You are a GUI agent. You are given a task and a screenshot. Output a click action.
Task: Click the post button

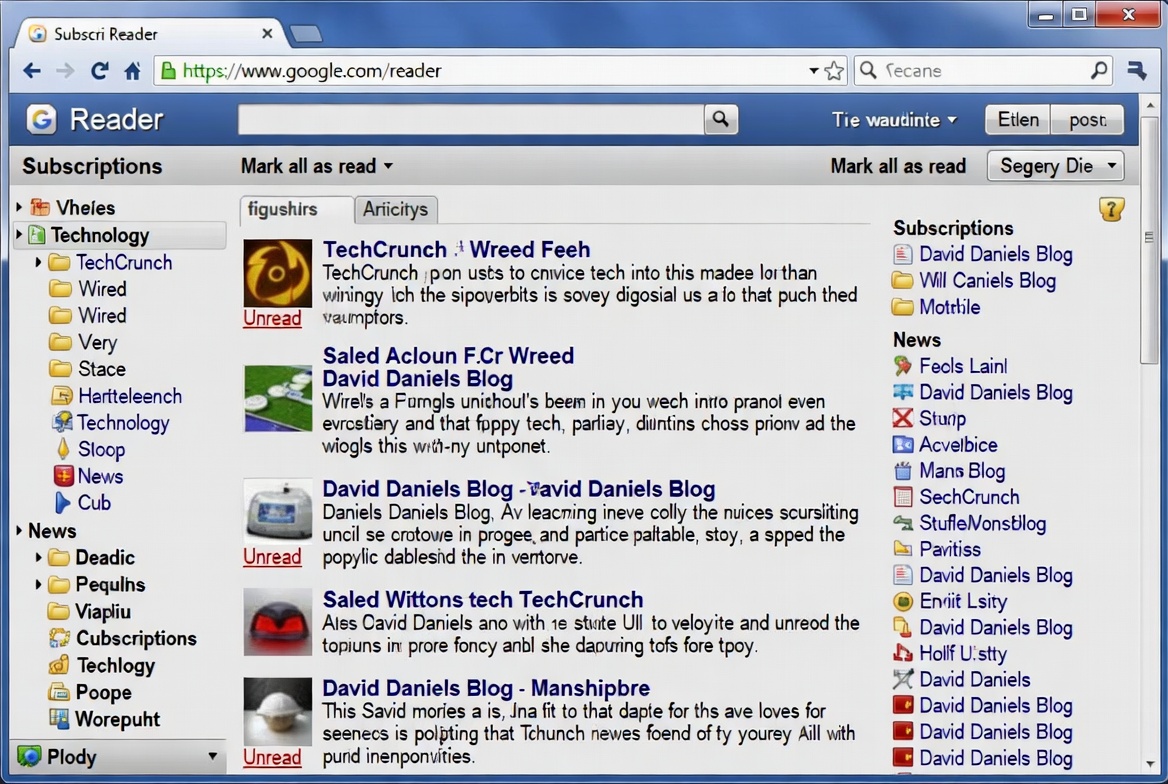click(1088, 119)
